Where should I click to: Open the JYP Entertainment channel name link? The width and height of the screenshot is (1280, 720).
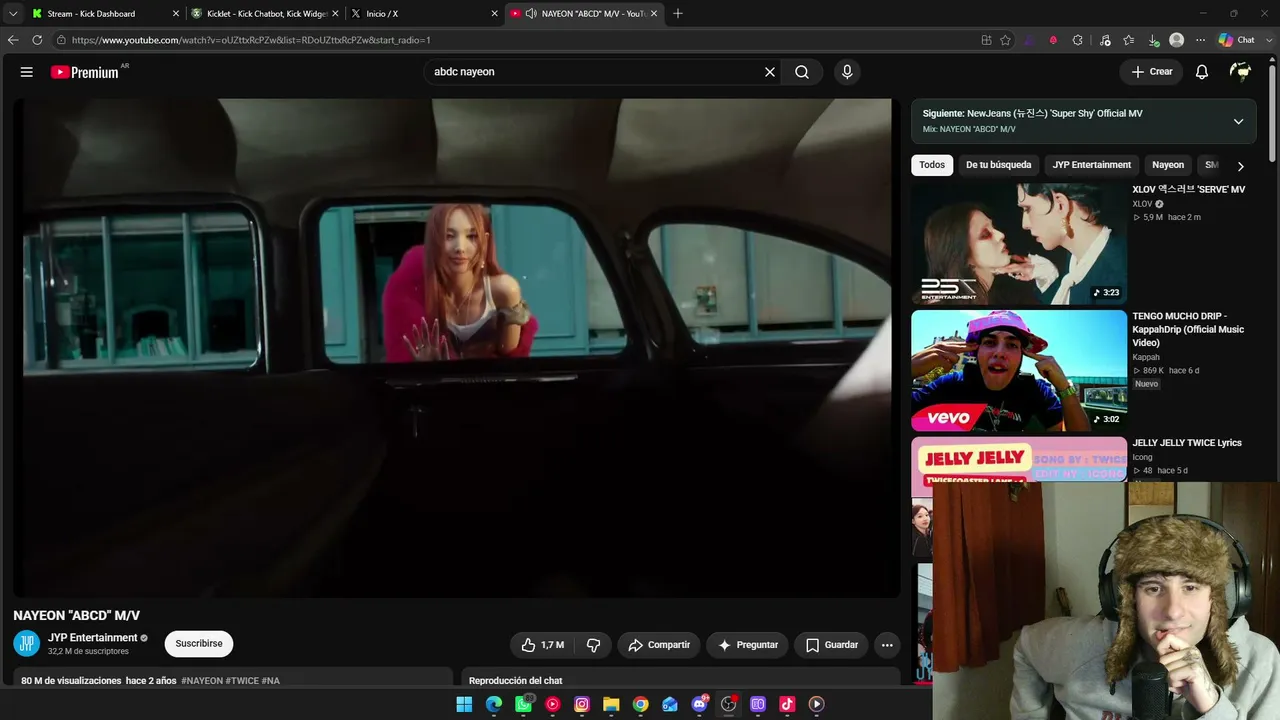93,638
